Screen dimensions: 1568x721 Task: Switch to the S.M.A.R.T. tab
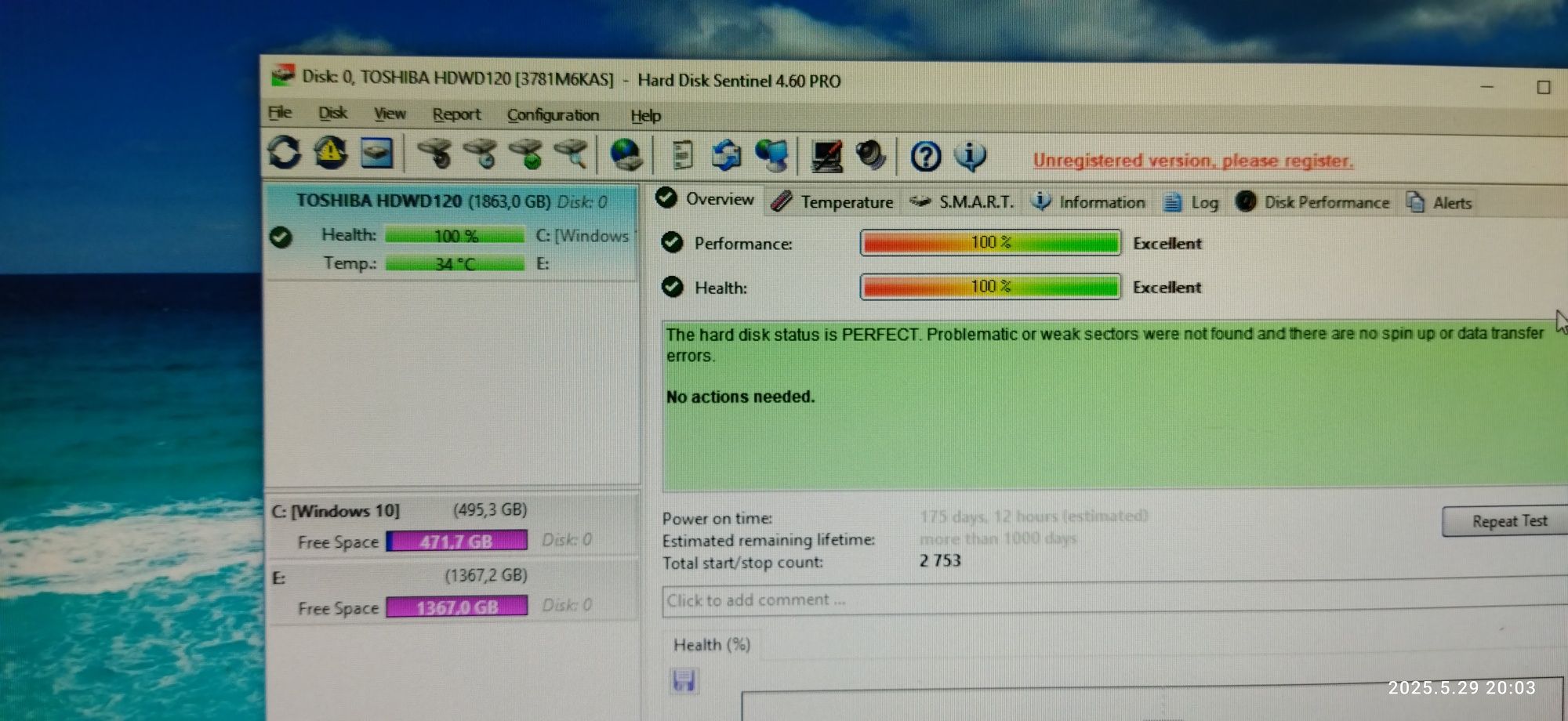tap(962, 201)
